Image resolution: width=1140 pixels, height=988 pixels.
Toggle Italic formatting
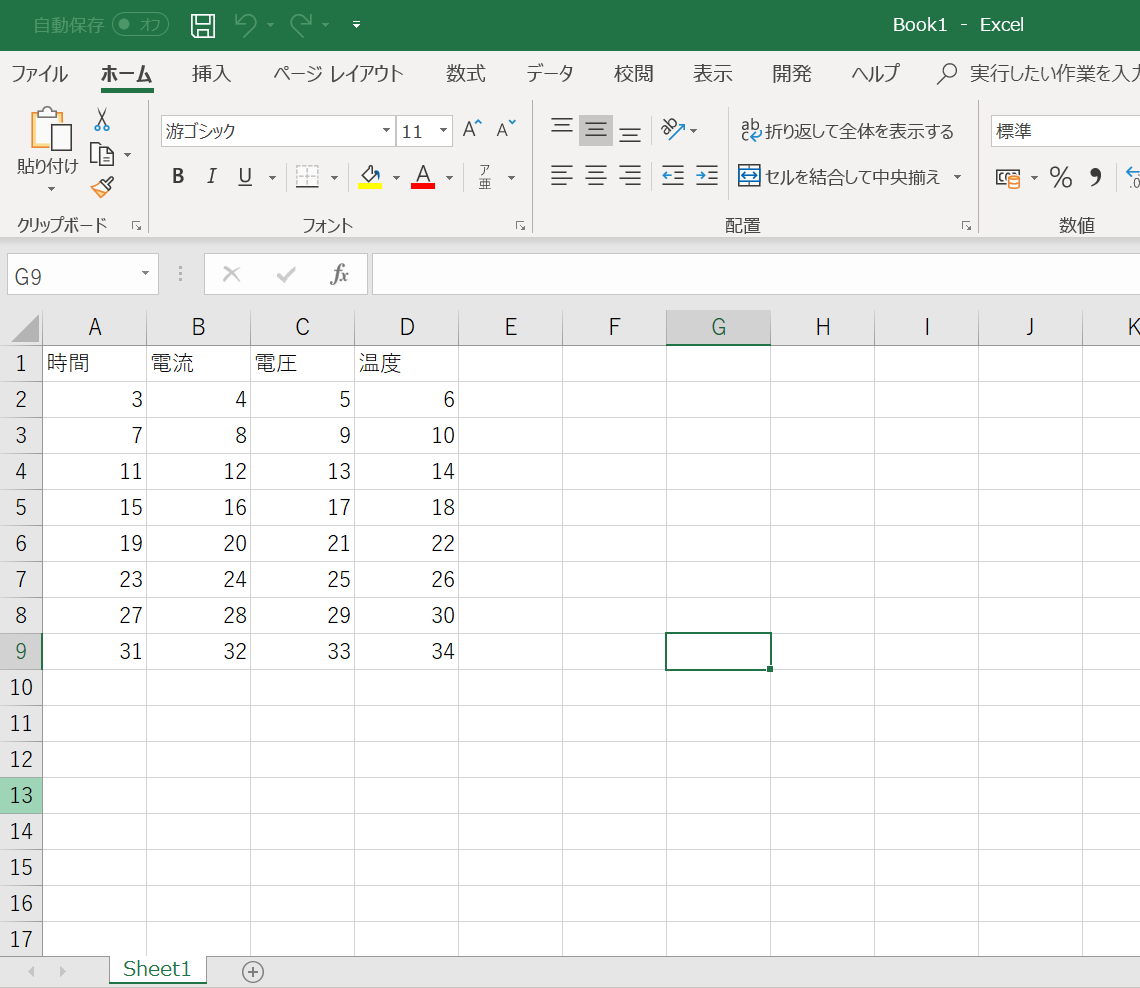point(212,176)
